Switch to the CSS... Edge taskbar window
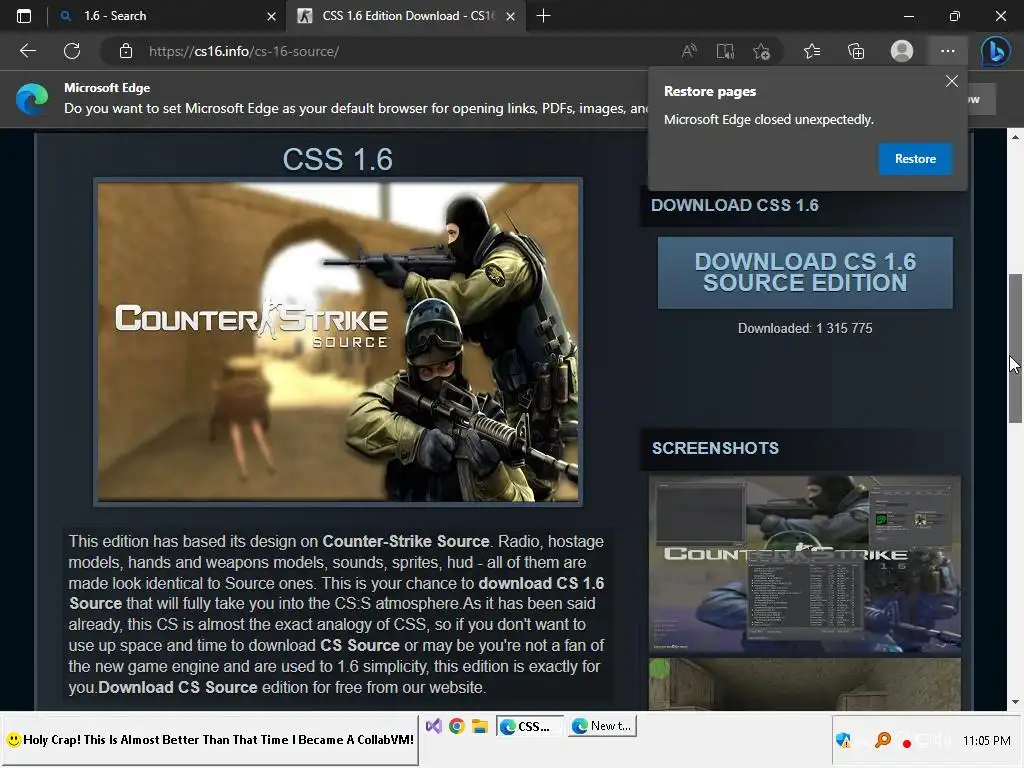This screenshot has width=1024, height=768. pyautogui.click(x=530, y=726)
